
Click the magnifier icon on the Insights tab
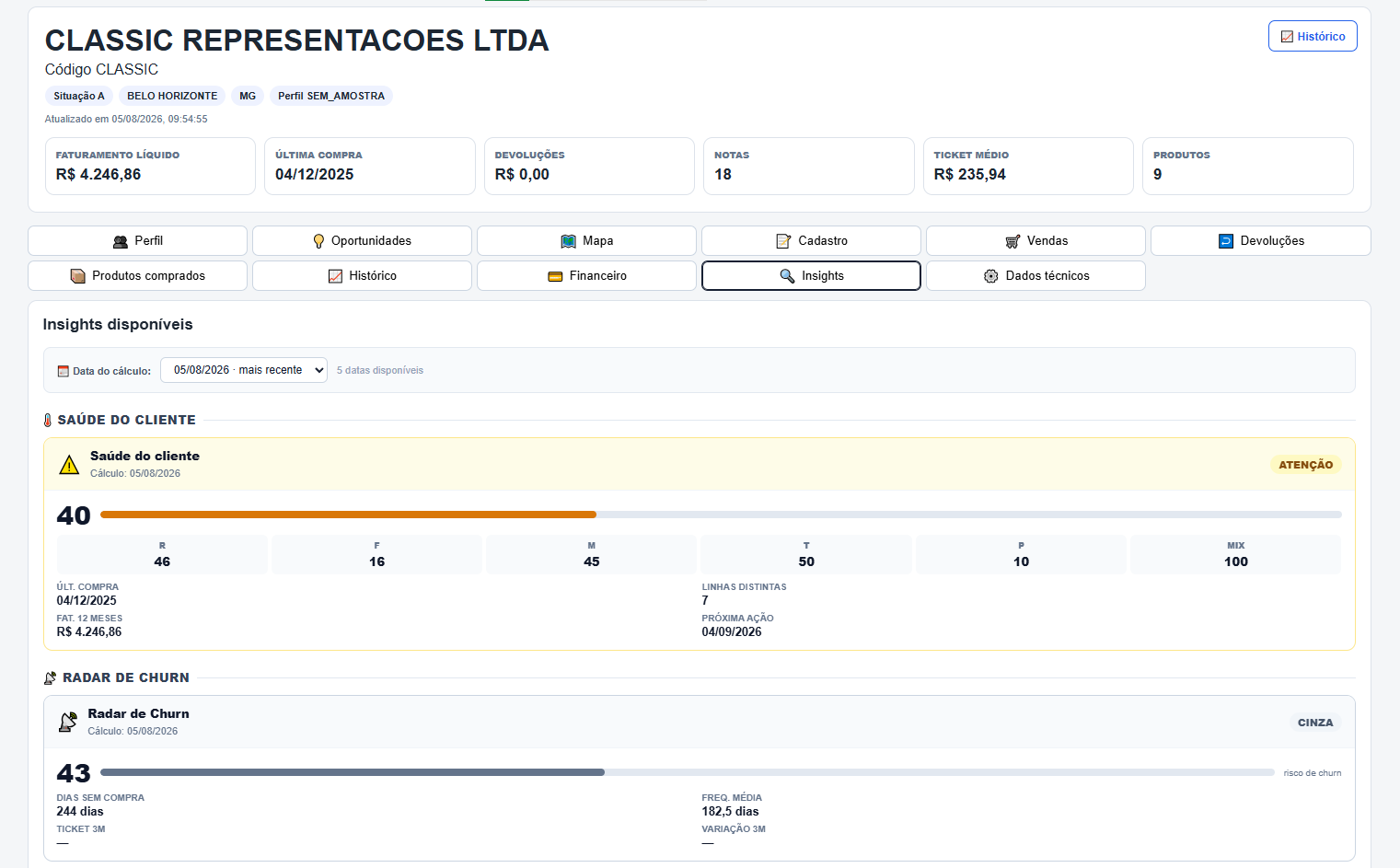coord(787,276)
